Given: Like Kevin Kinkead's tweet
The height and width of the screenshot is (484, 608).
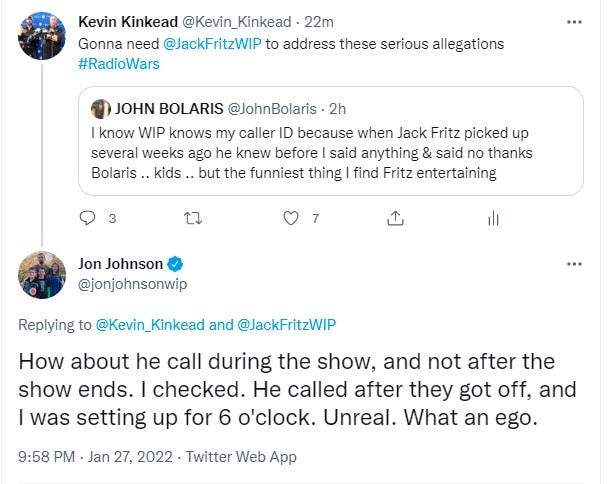Looking at the screenshot, I should 291,218.
